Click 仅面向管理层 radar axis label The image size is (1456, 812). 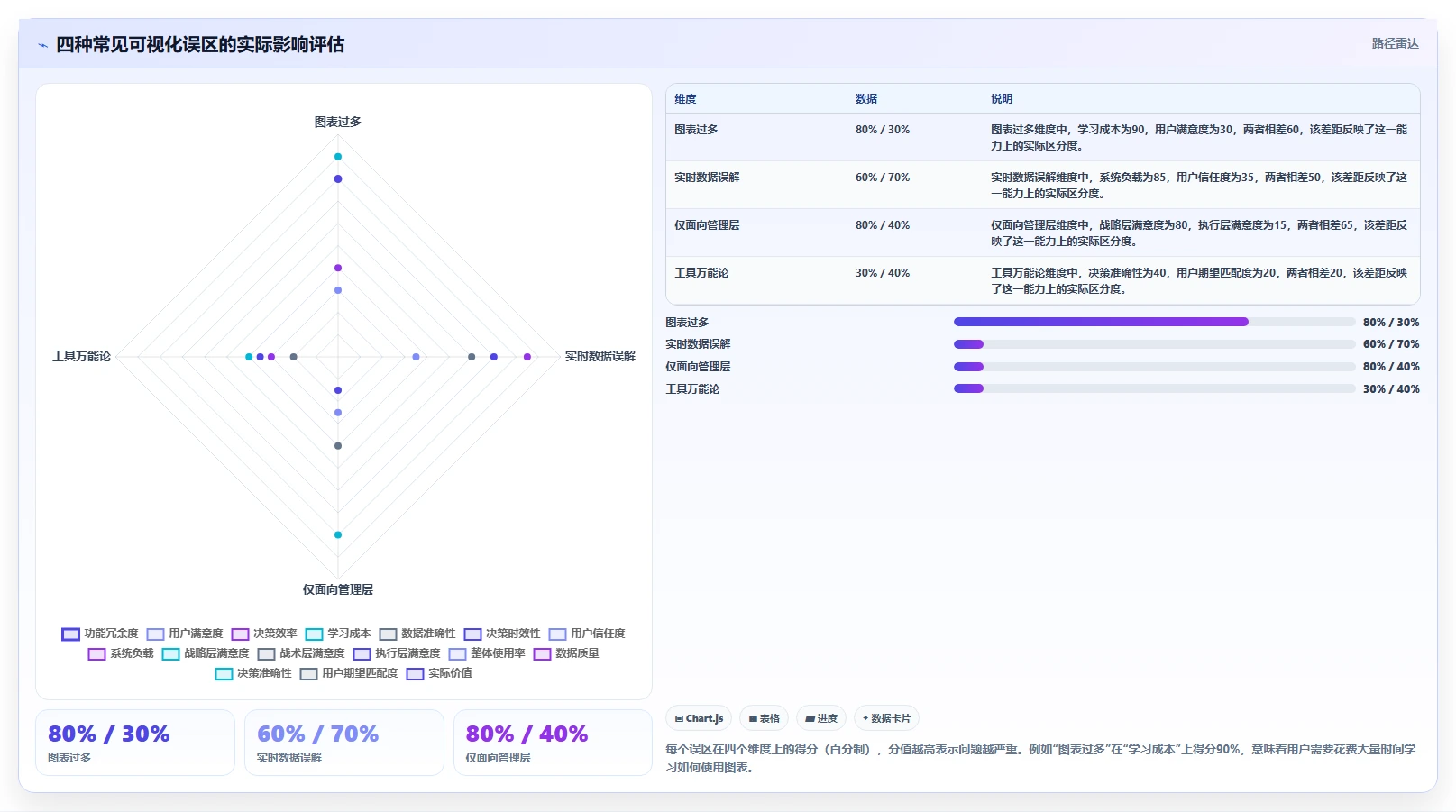(x=338, y=589)
